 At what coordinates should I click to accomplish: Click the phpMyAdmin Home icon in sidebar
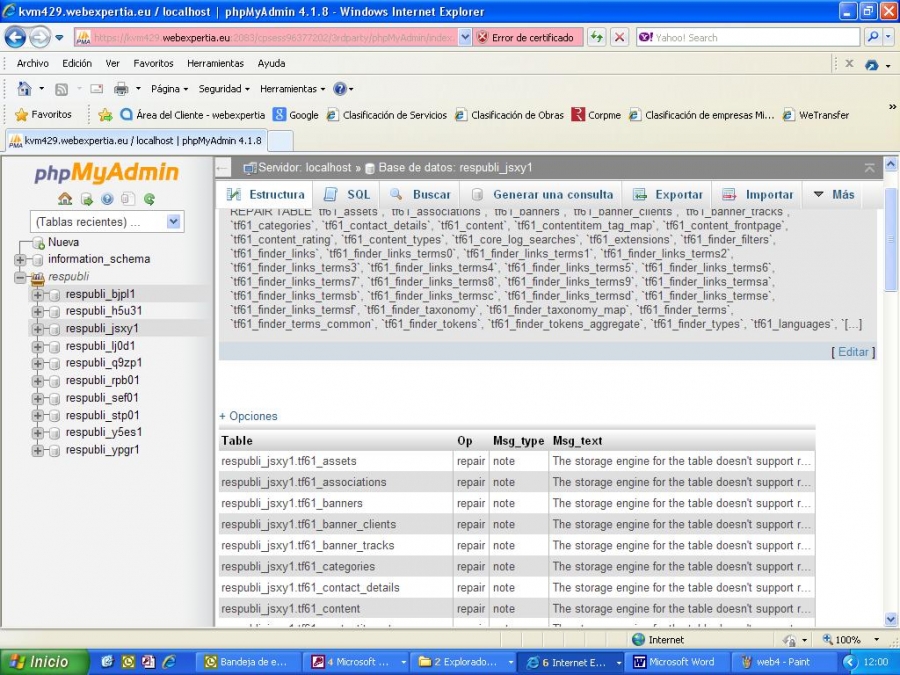pos(65,199)
